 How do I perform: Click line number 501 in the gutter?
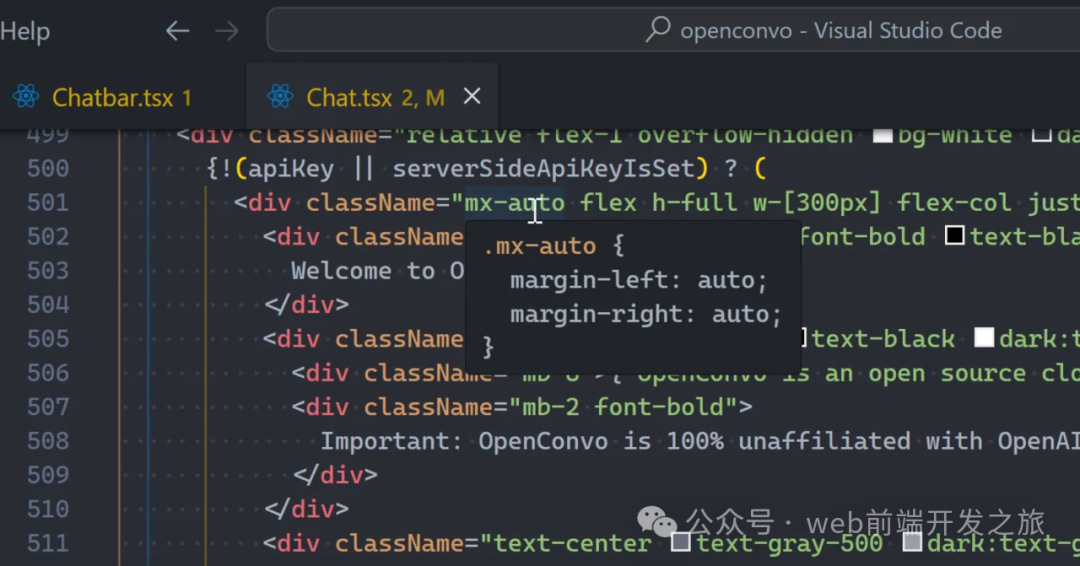pyautogui.click(x=48, y=202)
